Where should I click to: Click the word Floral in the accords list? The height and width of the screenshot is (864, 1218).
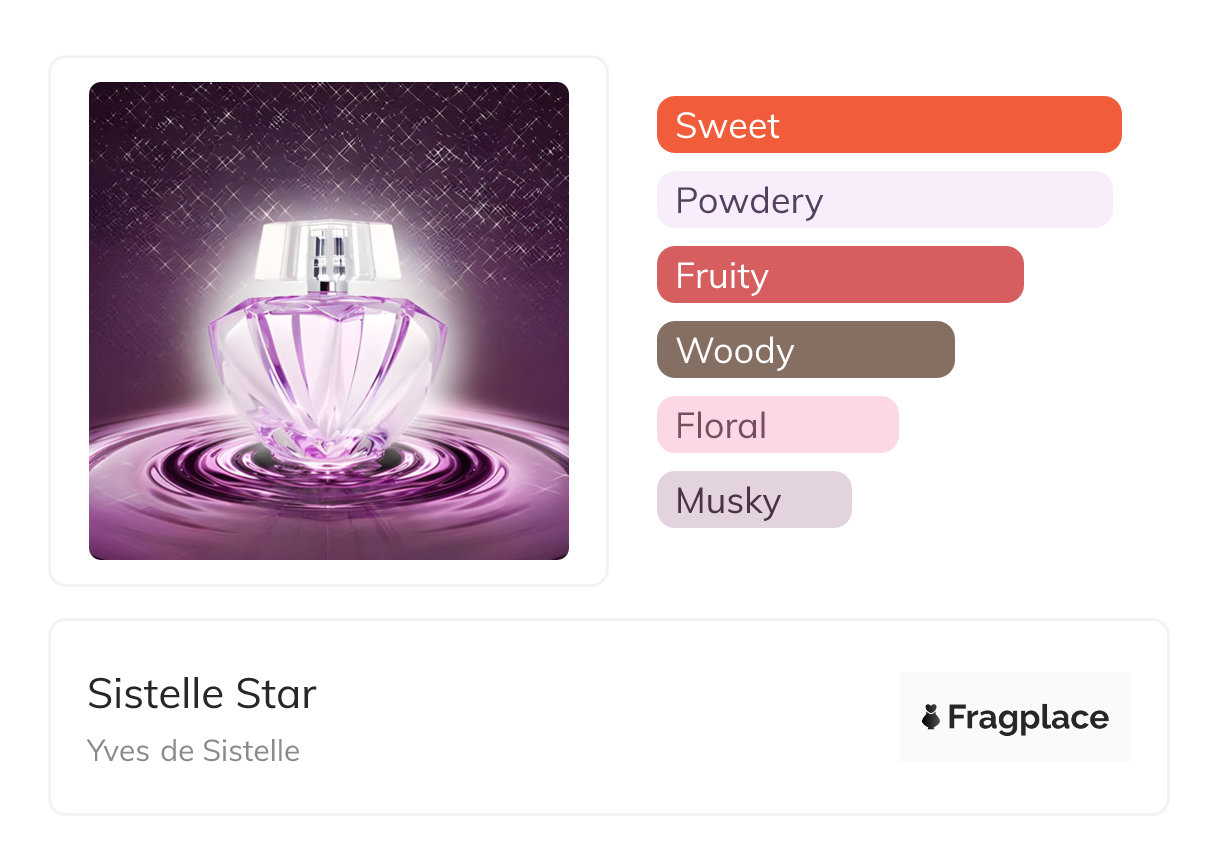point(721,426)
